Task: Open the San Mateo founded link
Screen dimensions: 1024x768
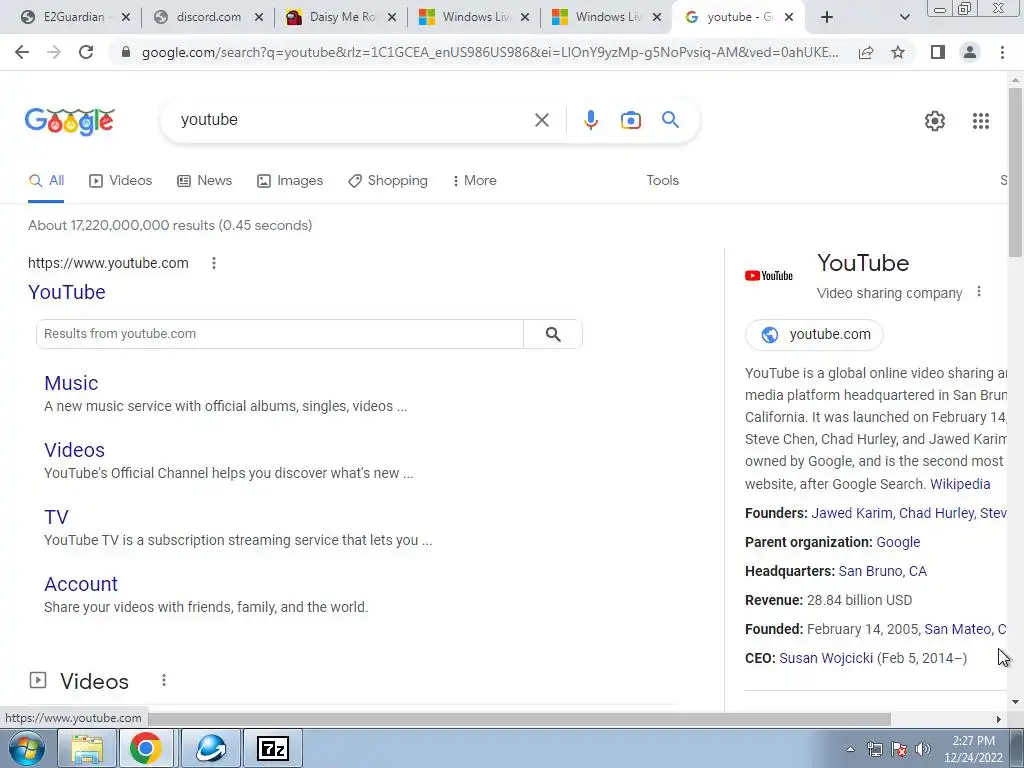Action: click(x=965, y=630)
